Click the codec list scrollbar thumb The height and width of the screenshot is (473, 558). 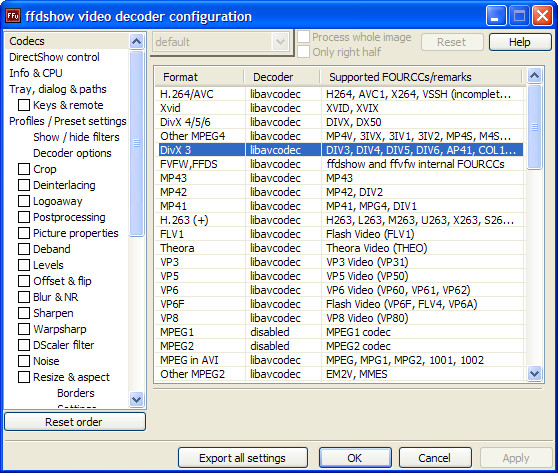[535, 127]
